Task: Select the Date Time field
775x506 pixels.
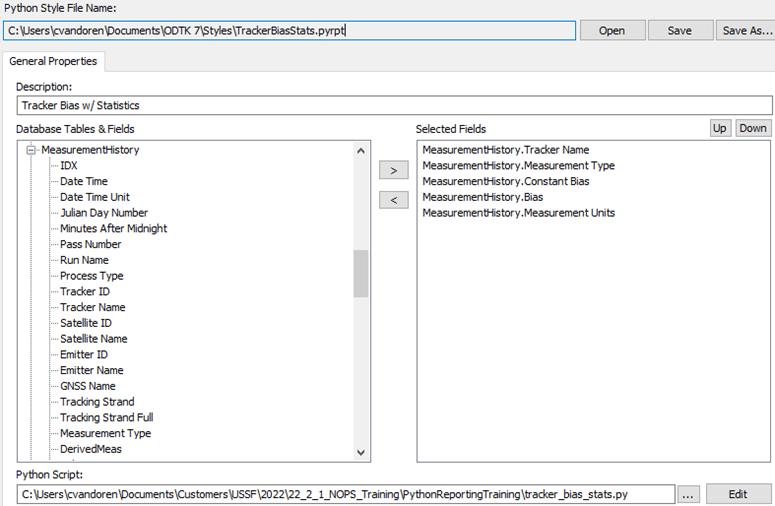Action: click(84, 181)
